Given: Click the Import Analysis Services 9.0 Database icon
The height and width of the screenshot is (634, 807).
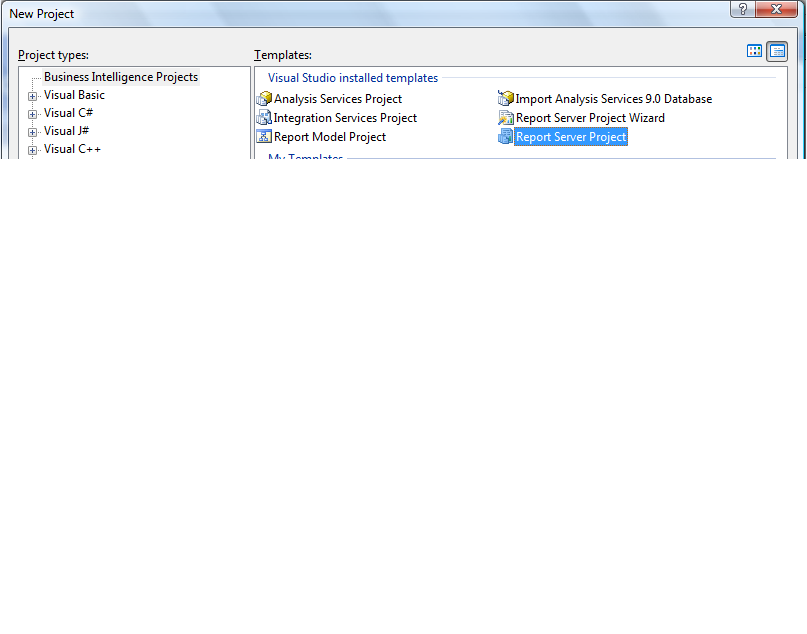Looking at the screenshot, I should [505, 98].
